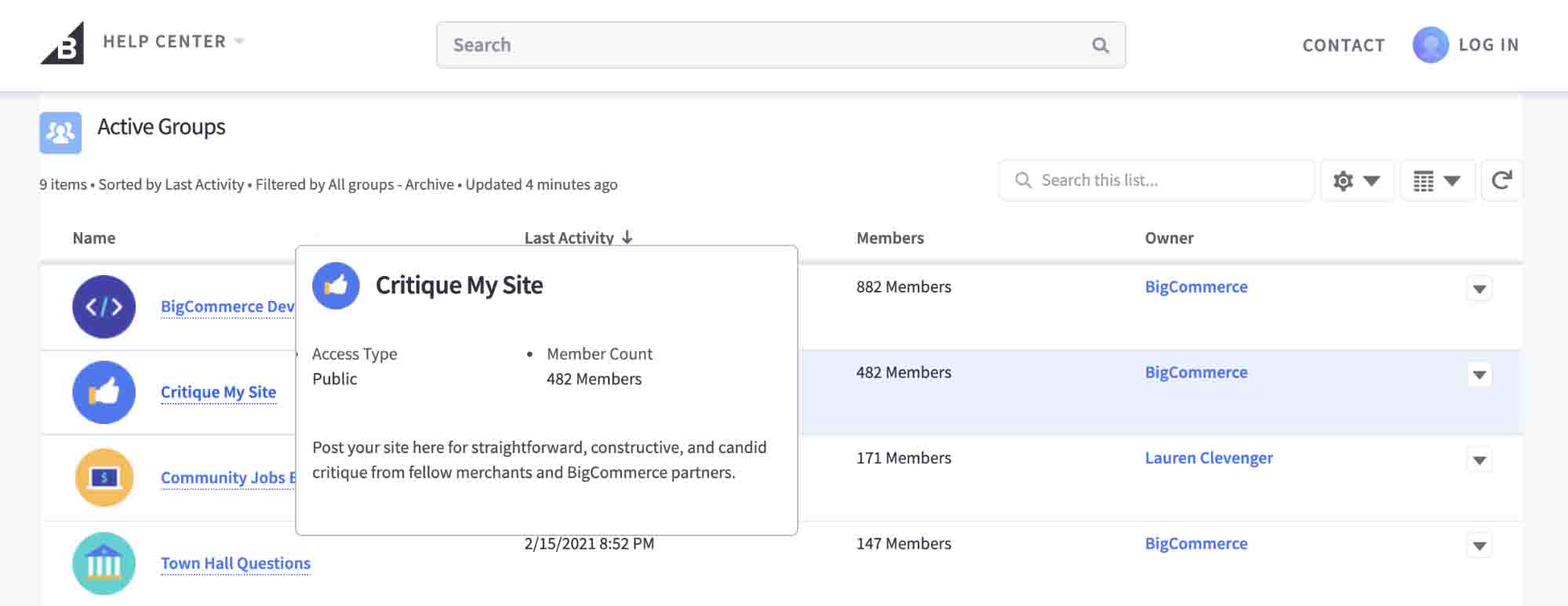Click the BigCommerce Developers group icon
This screenshot has width=1568, height=606.
(x=104, y=307)
